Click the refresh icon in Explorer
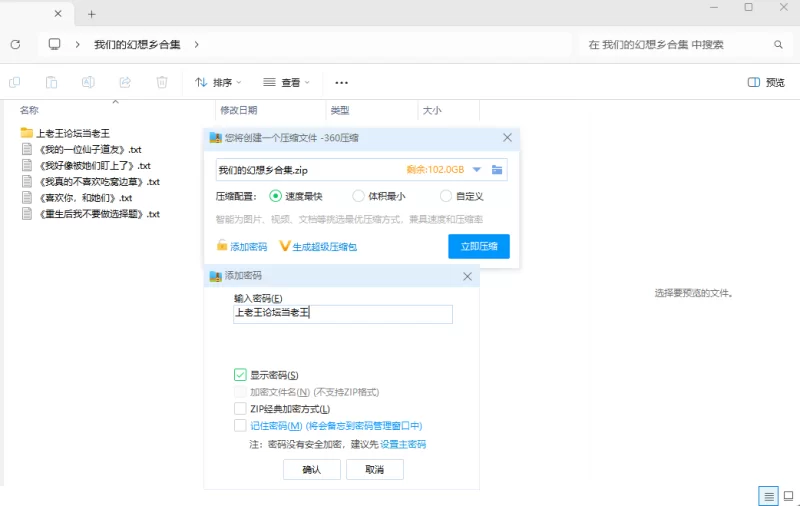Image resolution: width=800 pixels, height=506 pixels. tap(15, 44)
